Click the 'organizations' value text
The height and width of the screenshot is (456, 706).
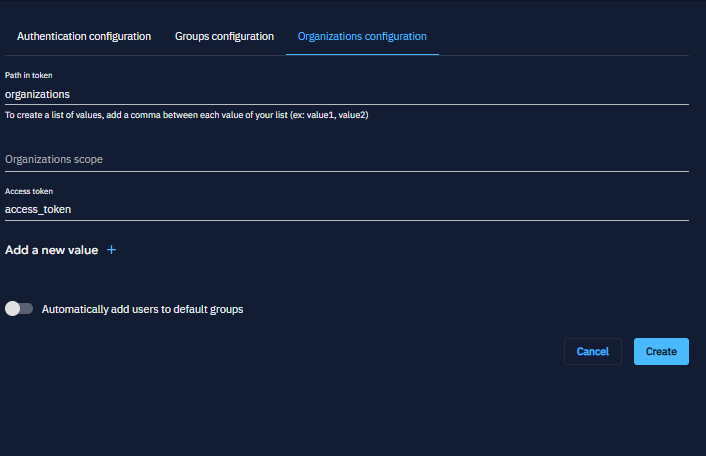[x=37, y=94]
